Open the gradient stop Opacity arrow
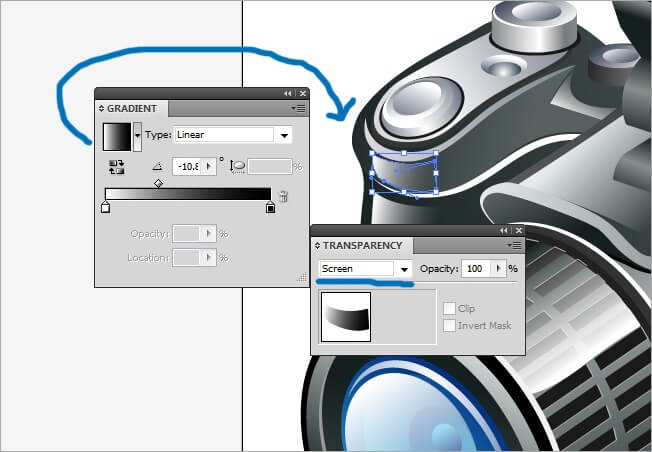The width and height of the screenshot is (652, 452). (x=209, y=234)
